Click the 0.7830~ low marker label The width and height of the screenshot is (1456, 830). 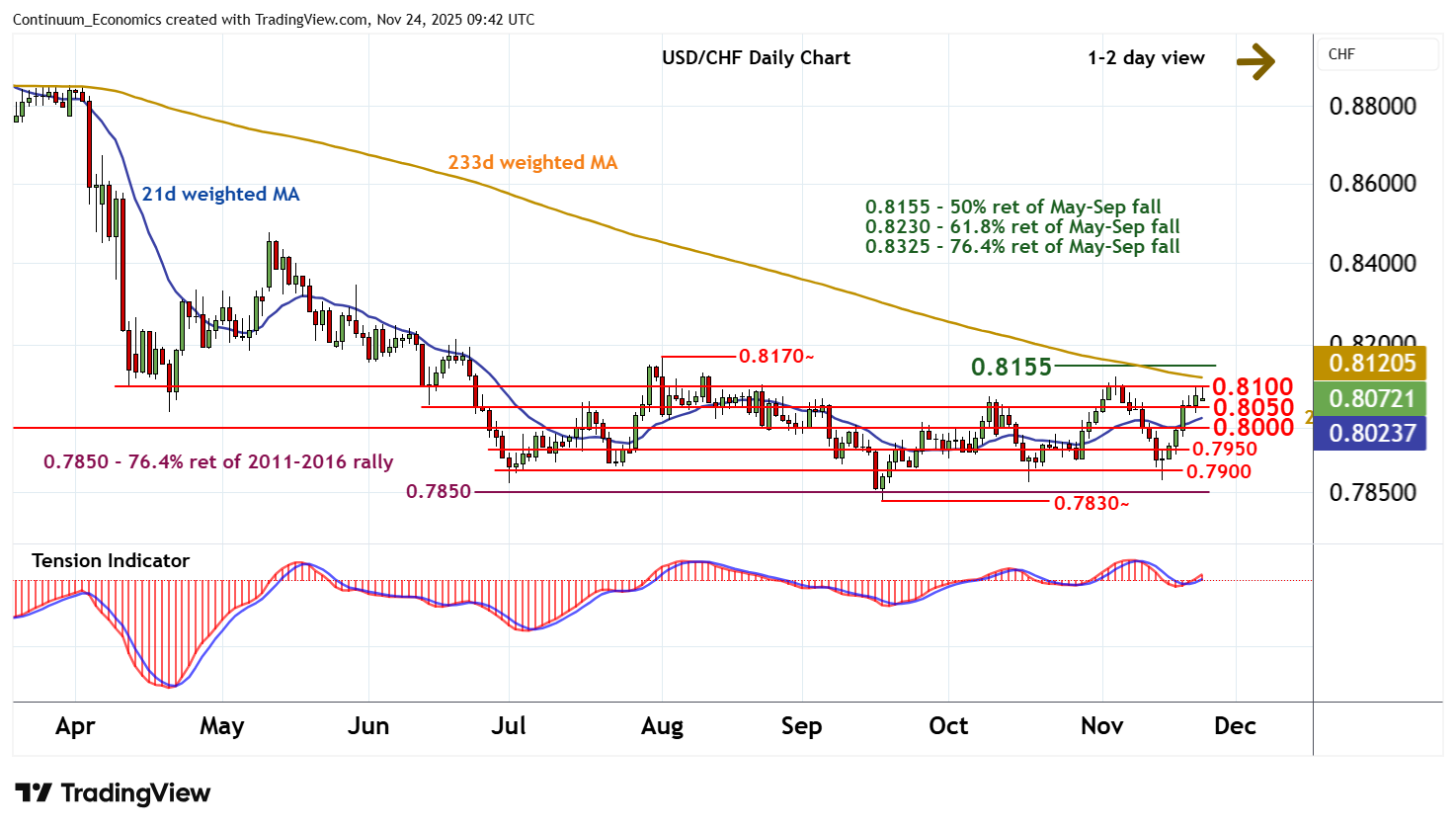pos(1091,504)
